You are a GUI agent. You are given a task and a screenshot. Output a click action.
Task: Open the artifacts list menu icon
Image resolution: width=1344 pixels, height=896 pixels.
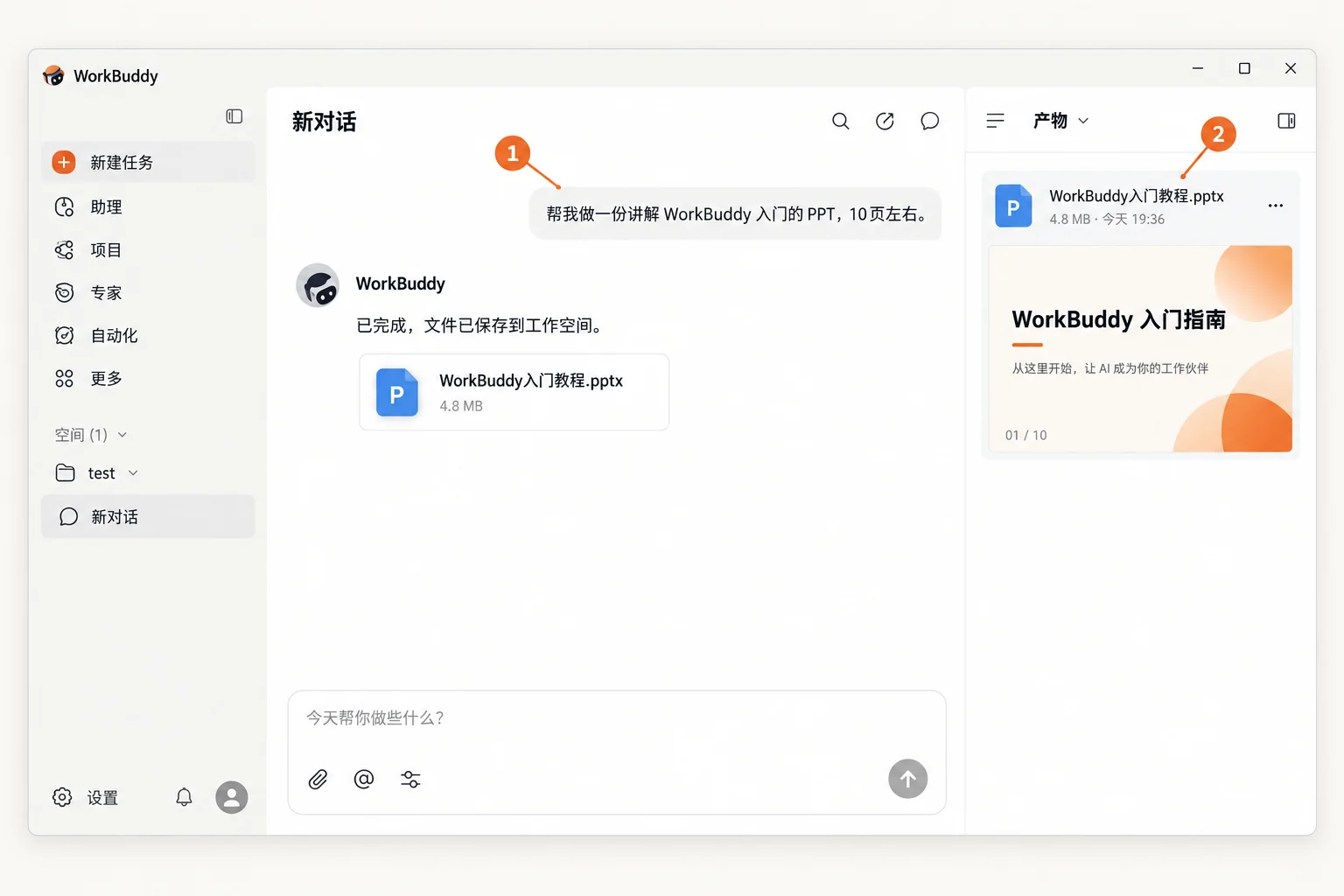pyautogui.click(x=995, y=121)
